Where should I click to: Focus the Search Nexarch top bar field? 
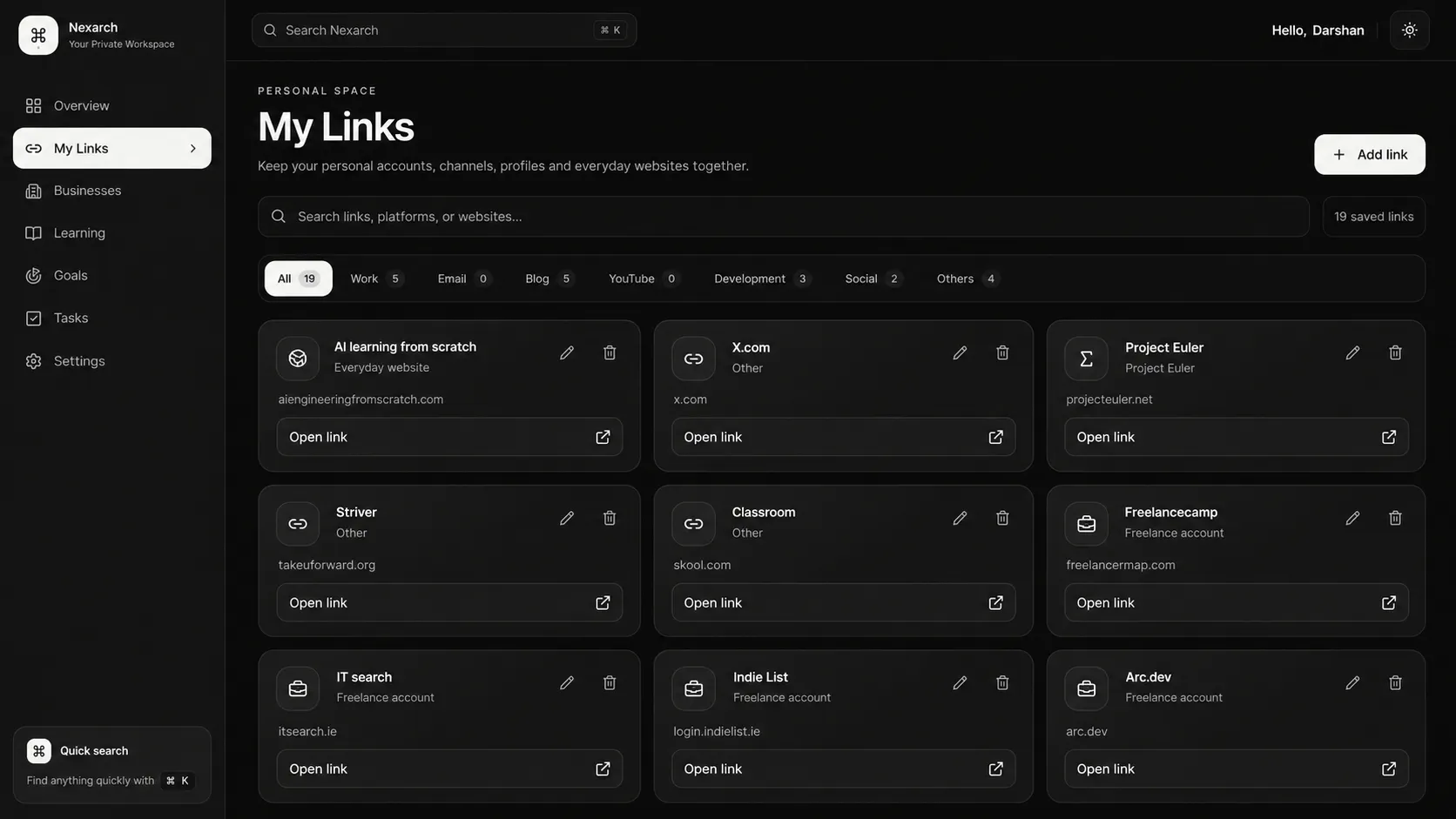[x=444, y=30]
